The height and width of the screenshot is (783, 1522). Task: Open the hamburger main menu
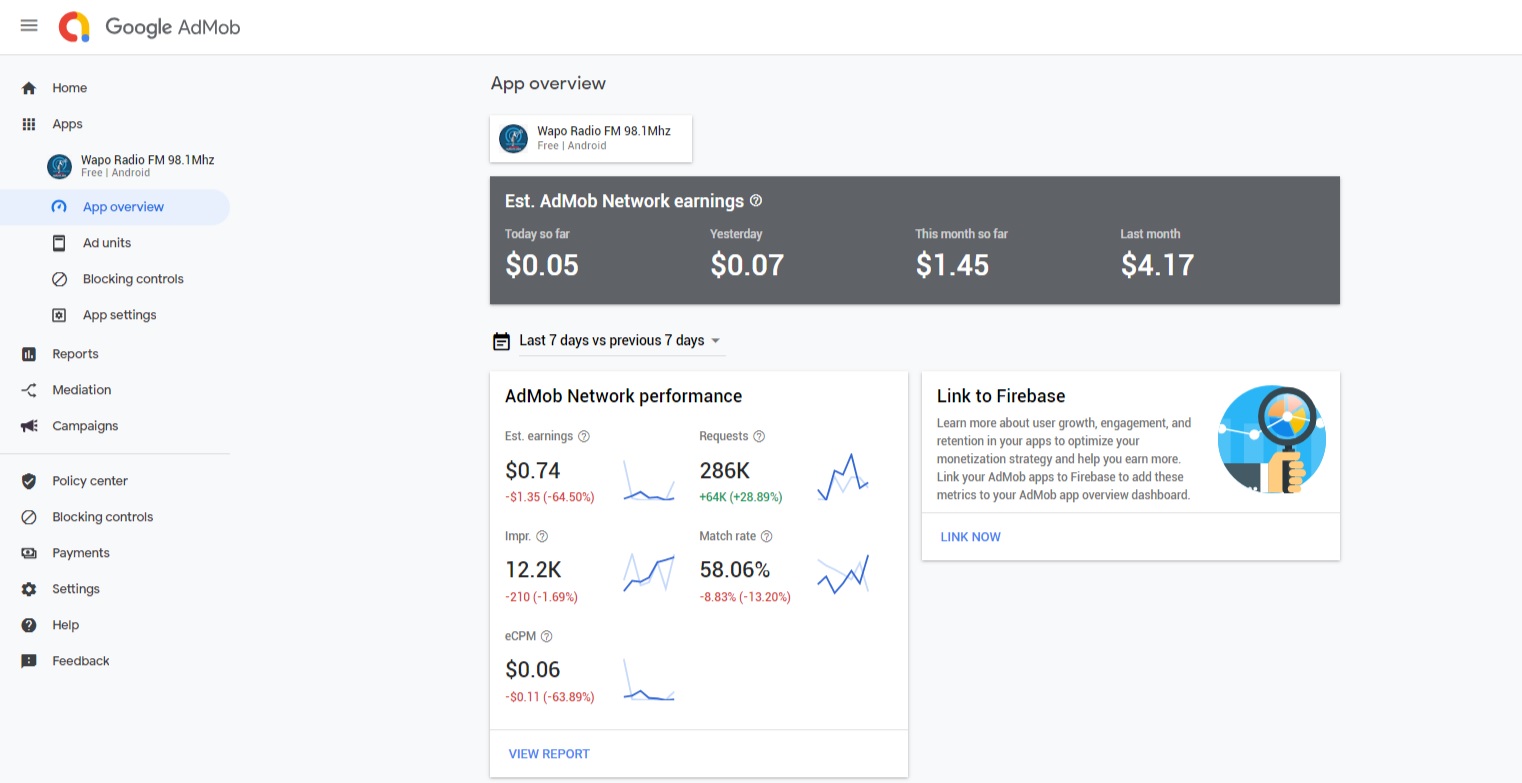pyautogui.click(x=29, y=26)
